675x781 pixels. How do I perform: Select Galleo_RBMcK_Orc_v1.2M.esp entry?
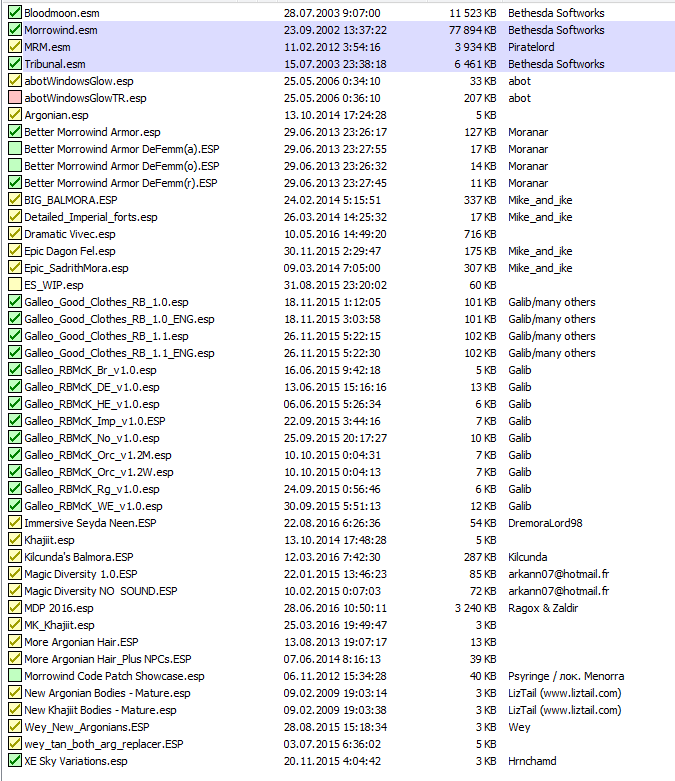click(98, 455)
